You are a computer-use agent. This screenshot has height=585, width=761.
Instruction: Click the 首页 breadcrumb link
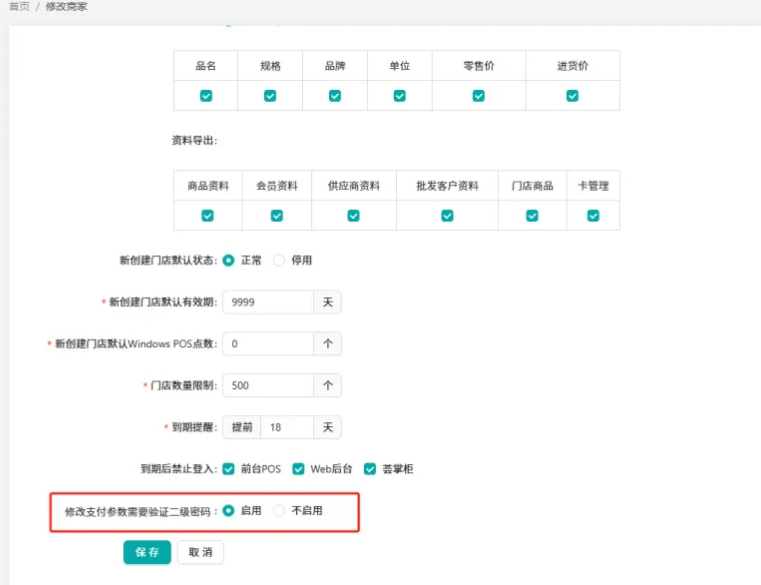pos(18,7)
